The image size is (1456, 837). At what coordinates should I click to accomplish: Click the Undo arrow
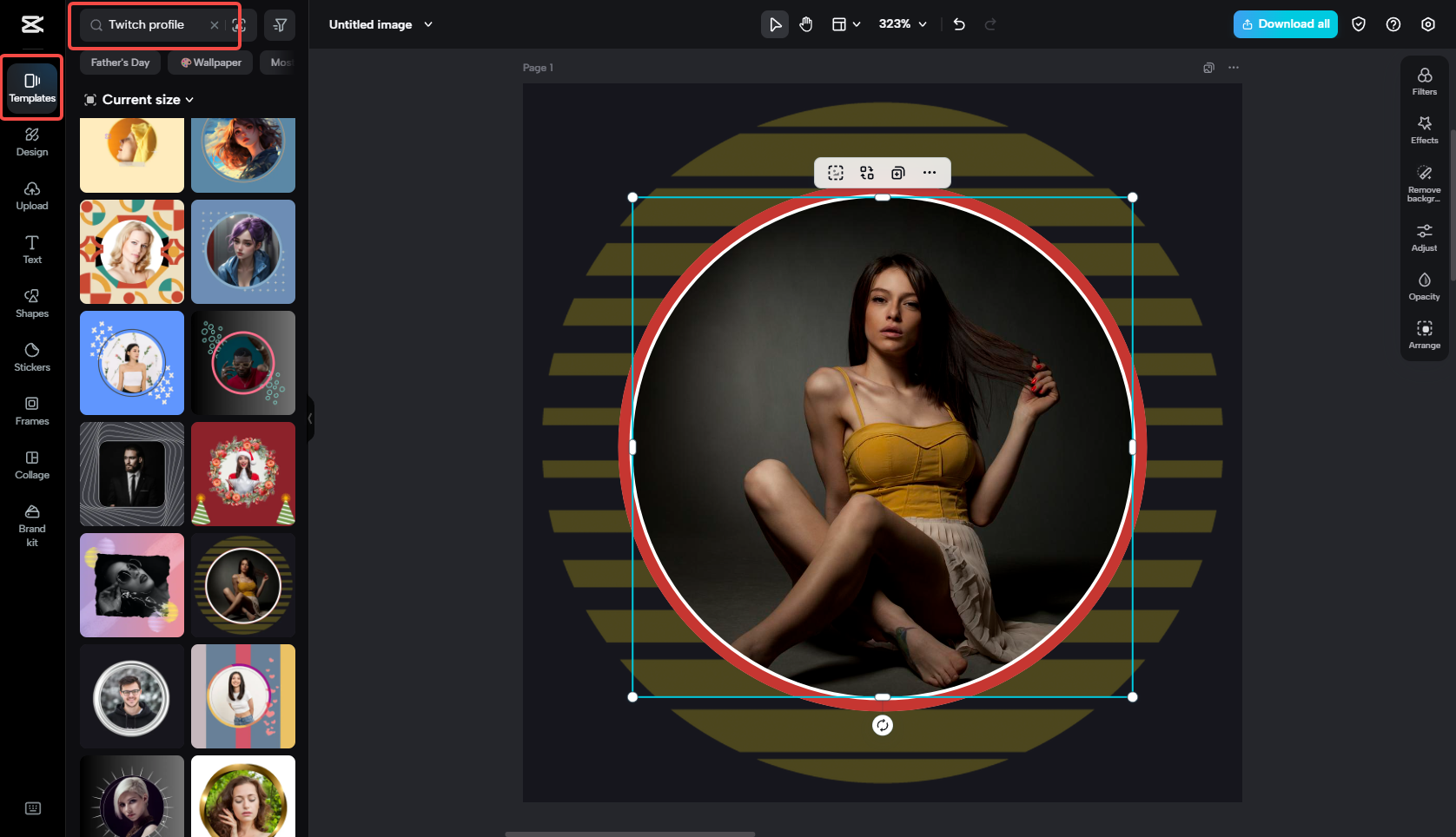pos(959,24)
